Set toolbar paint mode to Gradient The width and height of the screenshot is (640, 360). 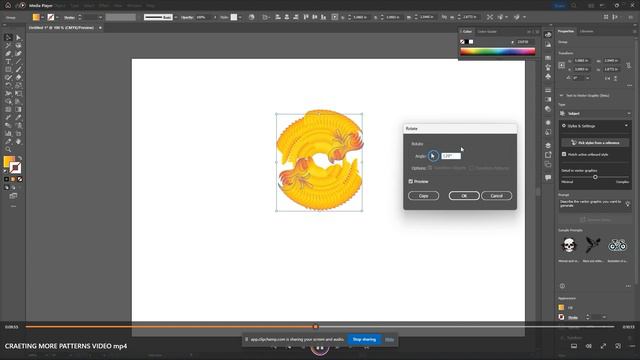[x=13, y=179]
